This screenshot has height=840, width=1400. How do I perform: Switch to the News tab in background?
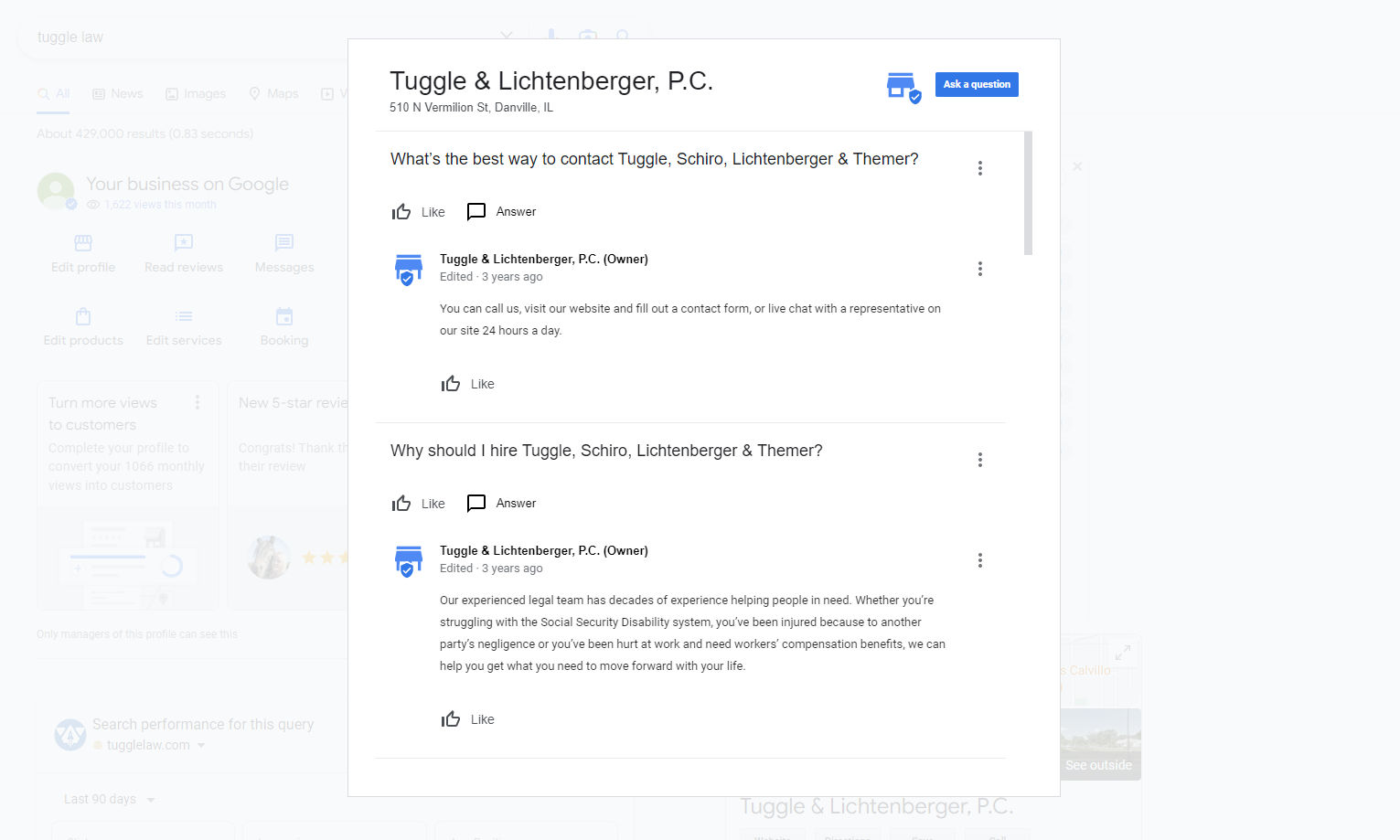point(118,93)
